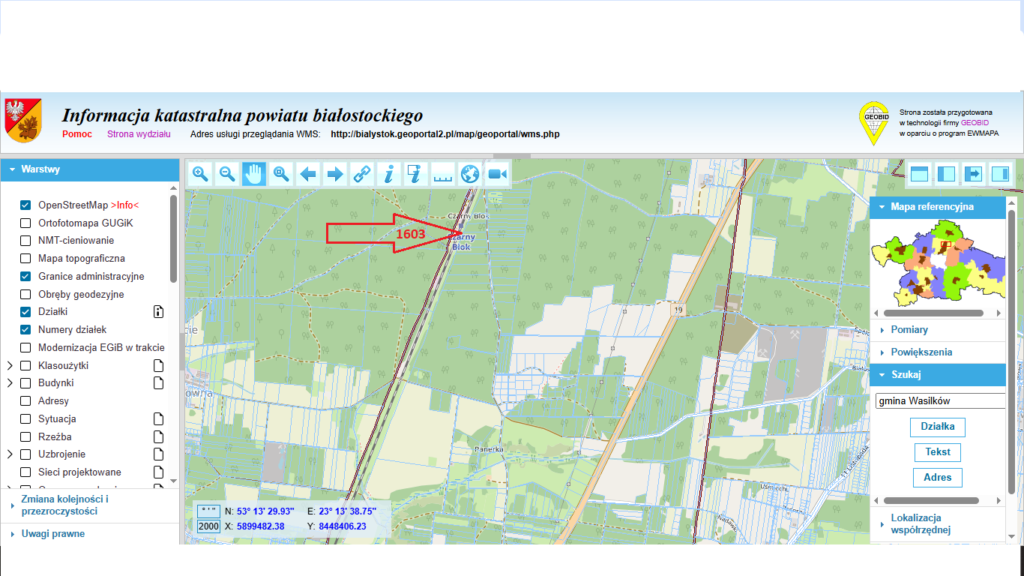Uncheck the Numery działek layer

pos(25,330)
